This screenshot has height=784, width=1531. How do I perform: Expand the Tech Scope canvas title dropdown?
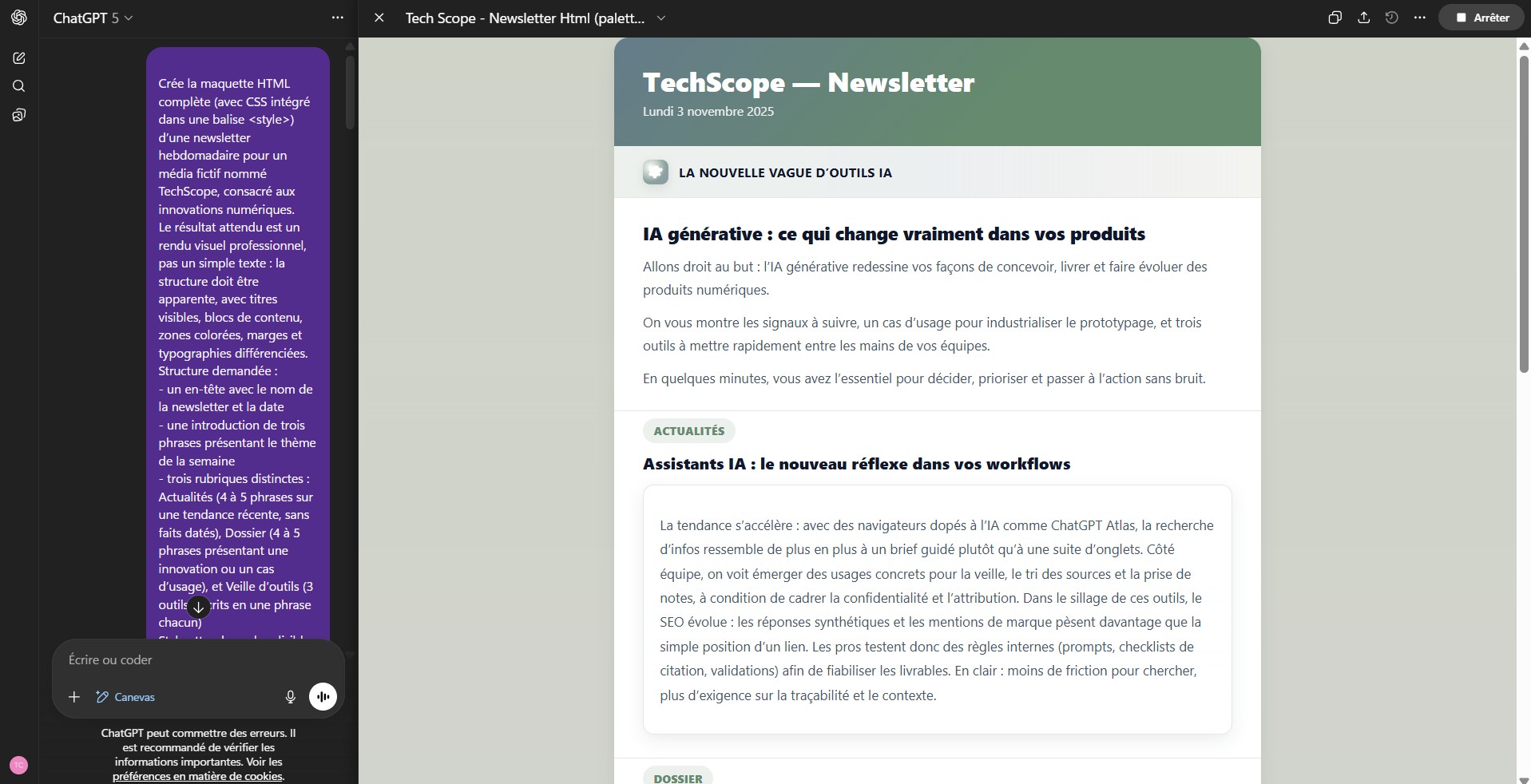(661, 18)
